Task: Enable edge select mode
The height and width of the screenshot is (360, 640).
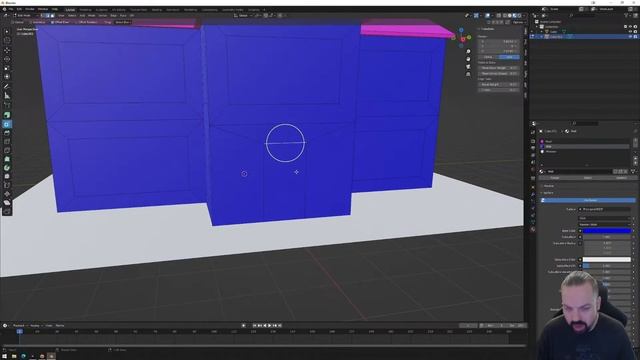Action: click(48, 16)
